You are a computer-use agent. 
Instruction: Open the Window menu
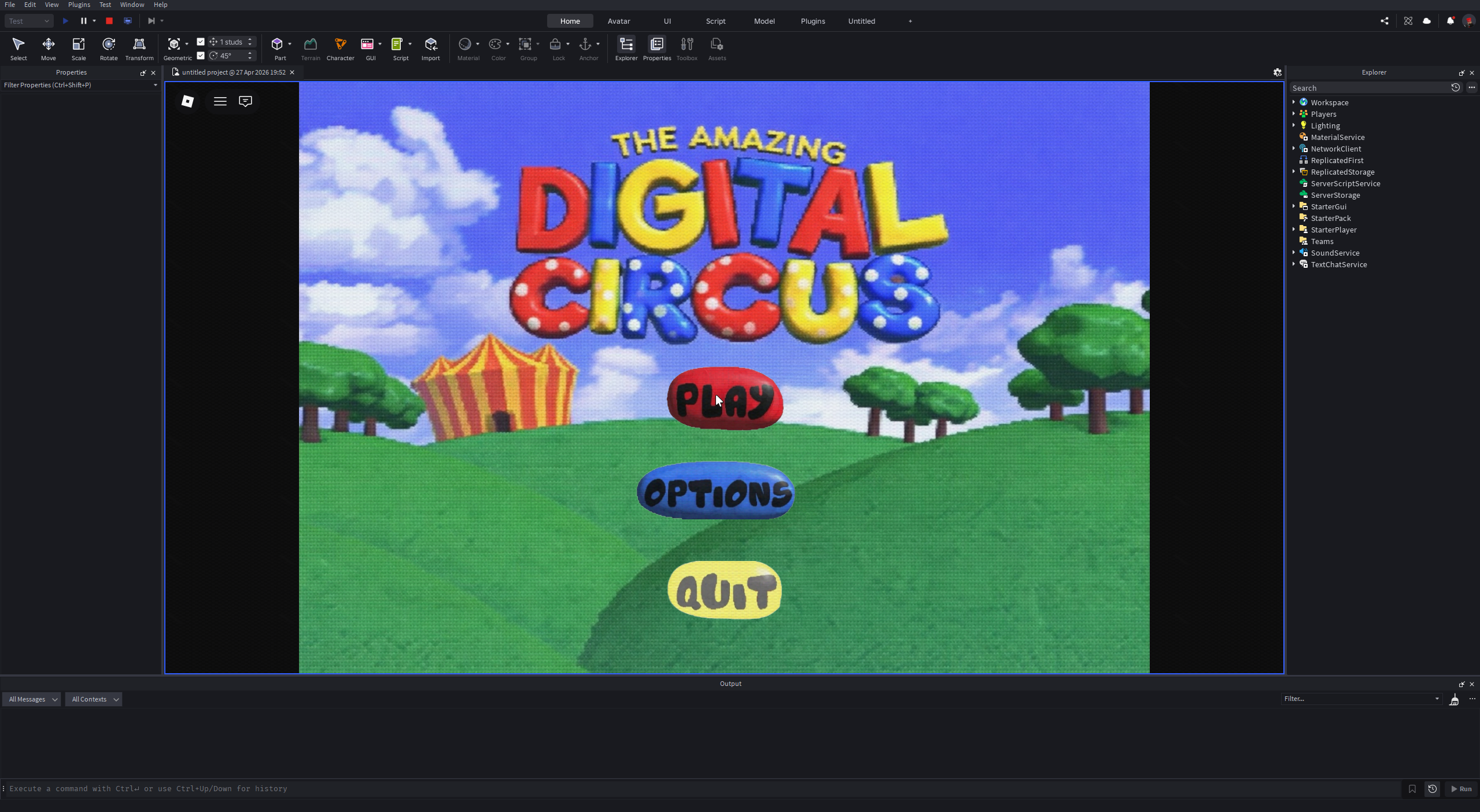point(132,5)
